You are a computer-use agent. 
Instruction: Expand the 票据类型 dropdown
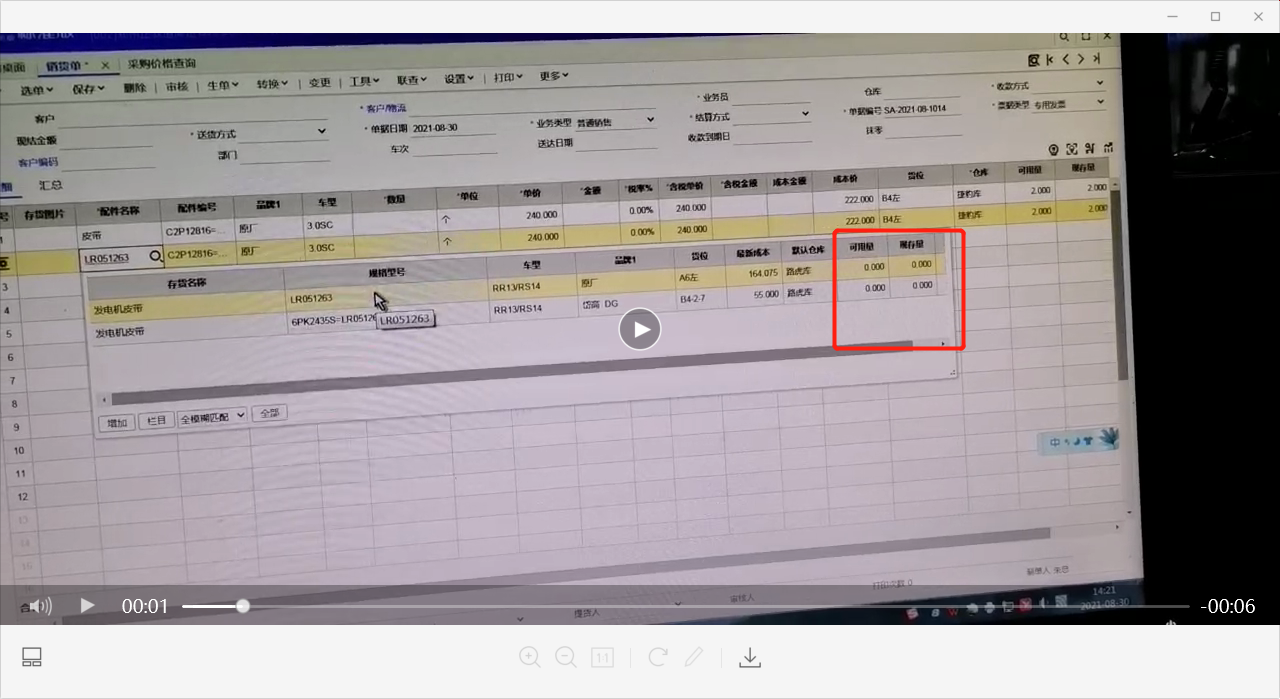point(1100,102)
